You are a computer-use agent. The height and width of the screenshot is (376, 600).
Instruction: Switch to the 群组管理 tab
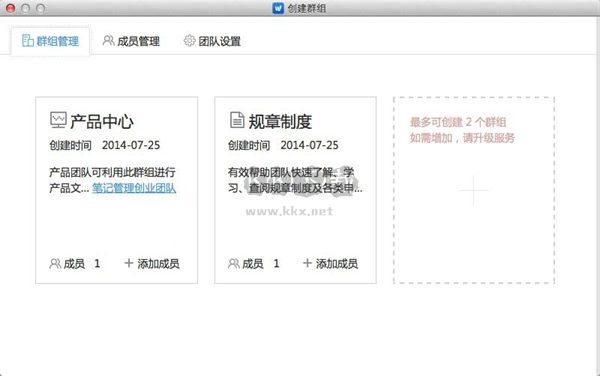50,41
